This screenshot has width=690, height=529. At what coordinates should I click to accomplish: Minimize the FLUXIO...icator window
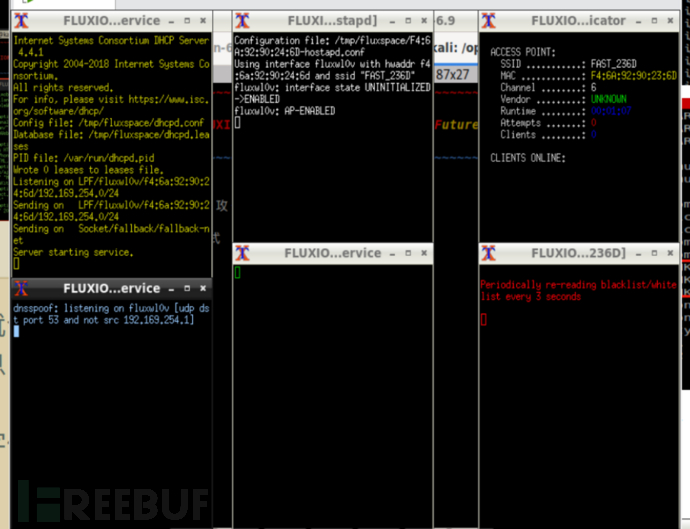(639, 21)
